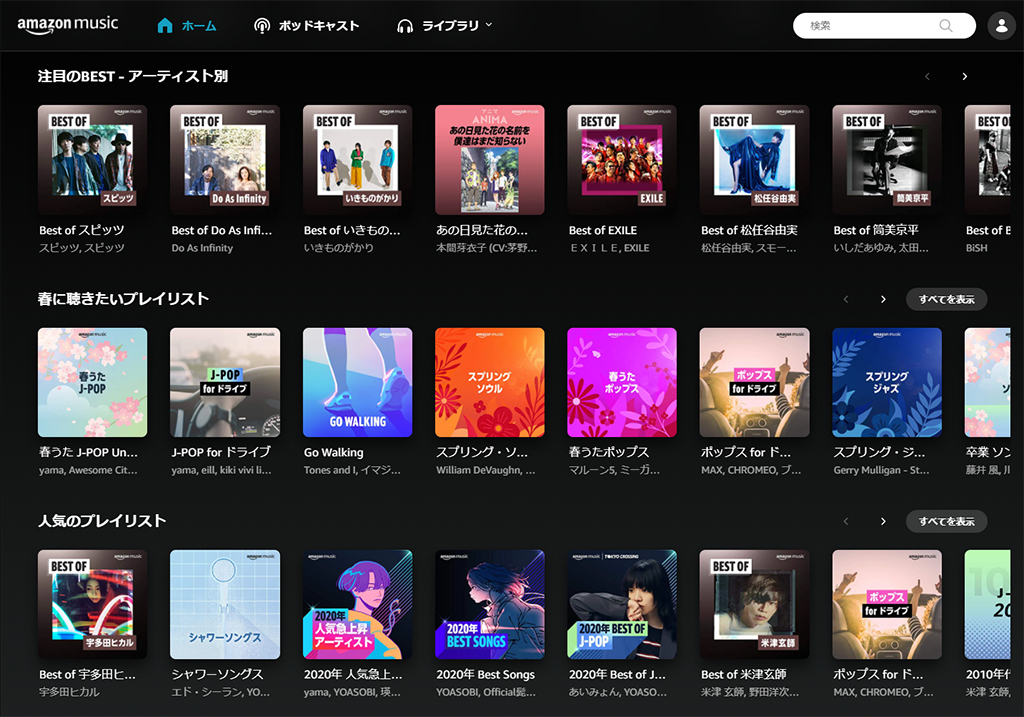Click the 'William DeVaughn, …' artist line

tap(486, 470)
